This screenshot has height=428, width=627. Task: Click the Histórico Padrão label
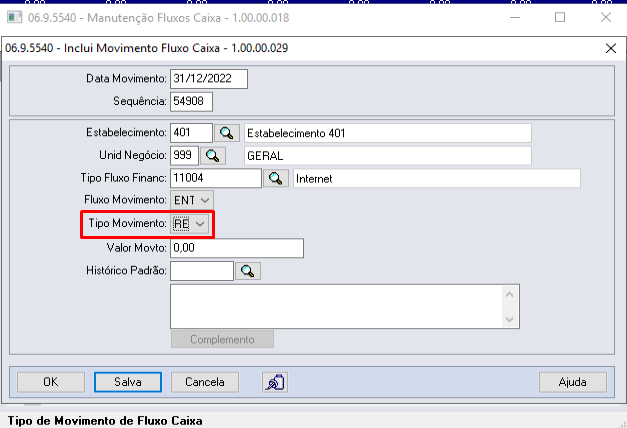click(x=126, y=271)
